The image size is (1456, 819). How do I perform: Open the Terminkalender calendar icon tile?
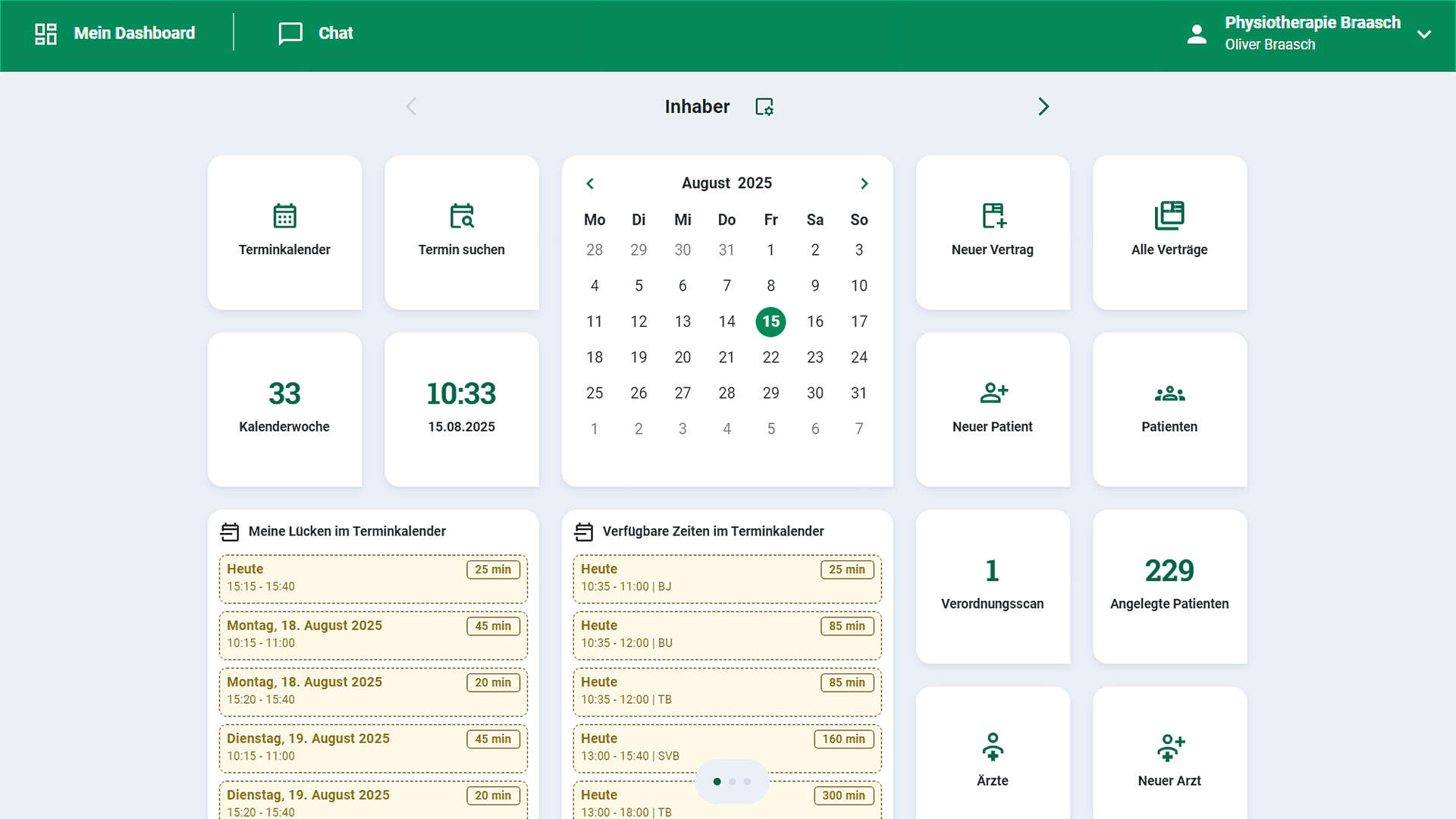click(x=284, y=217)
